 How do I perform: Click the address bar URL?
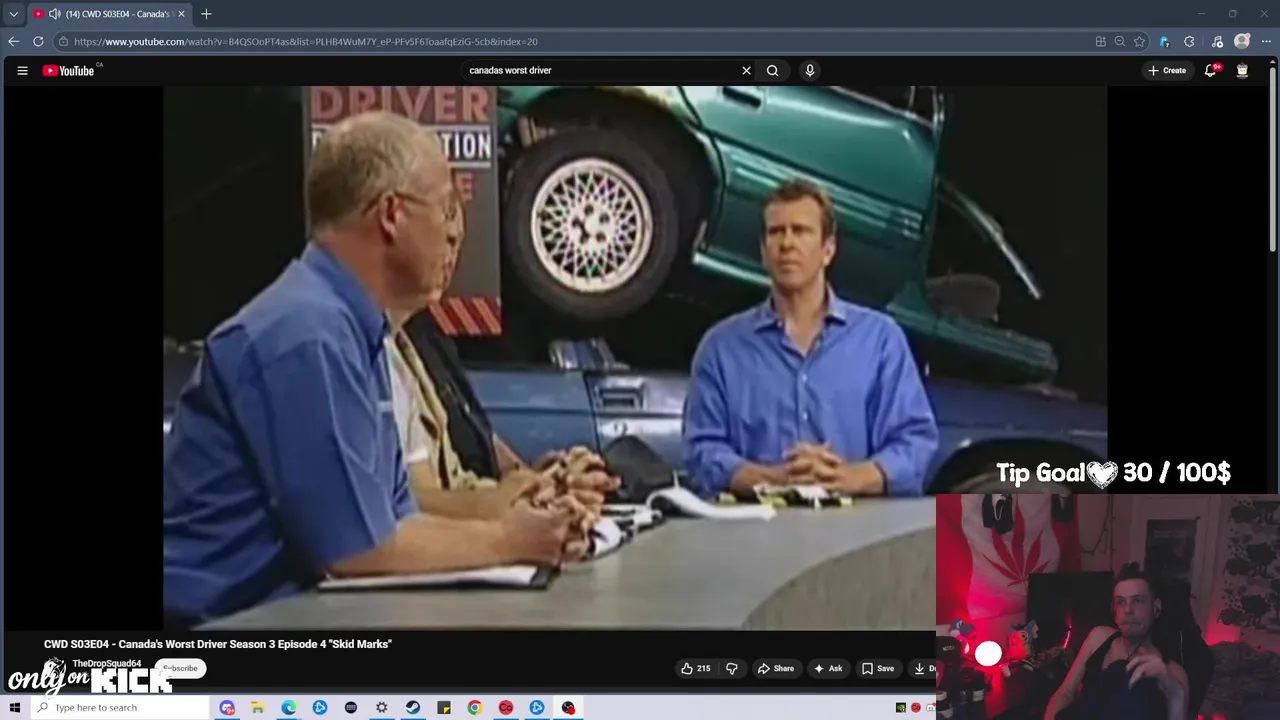click(305, 42)
